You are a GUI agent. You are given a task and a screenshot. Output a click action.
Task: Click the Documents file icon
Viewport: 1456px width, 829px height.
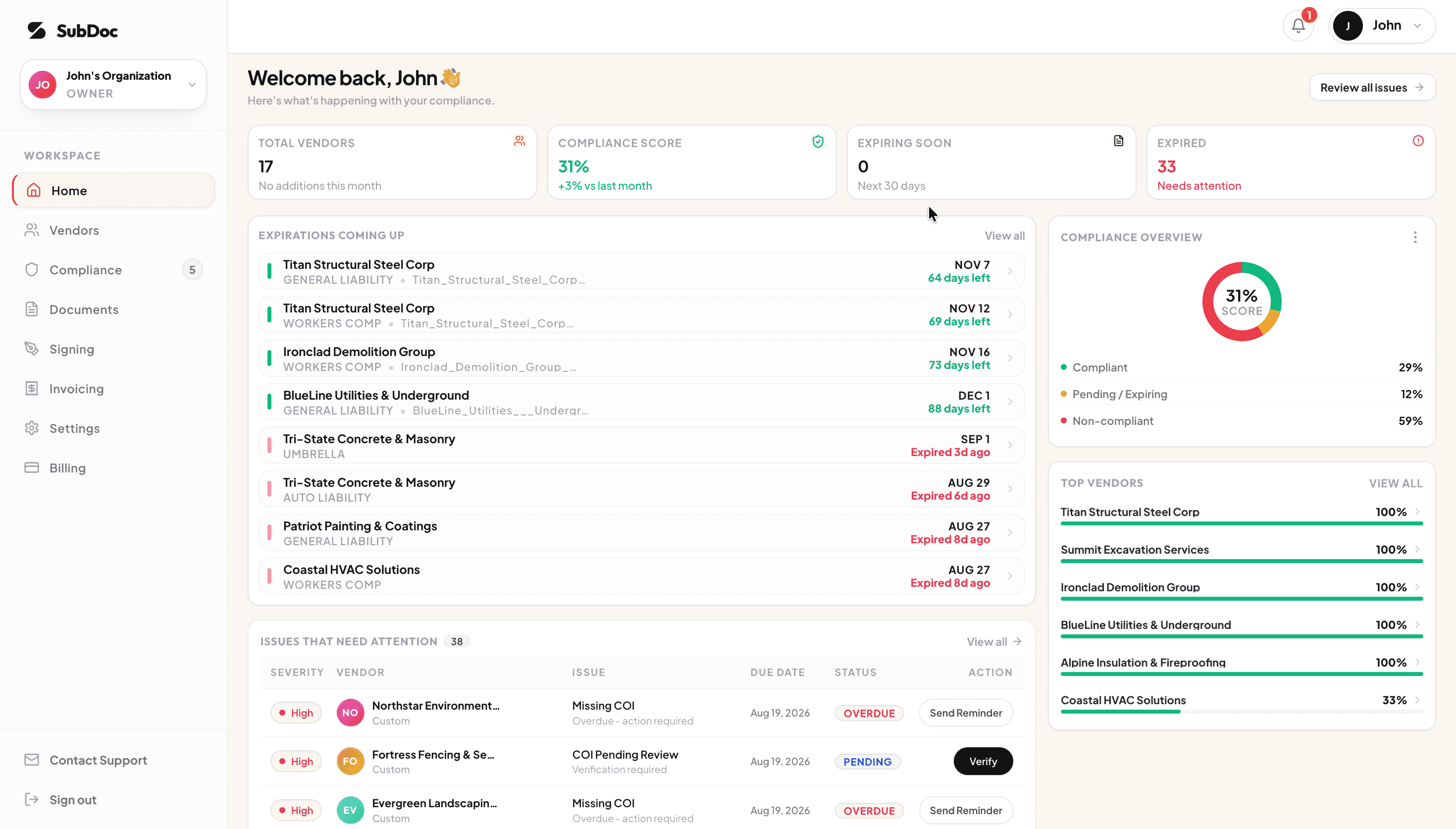(32, 309)
